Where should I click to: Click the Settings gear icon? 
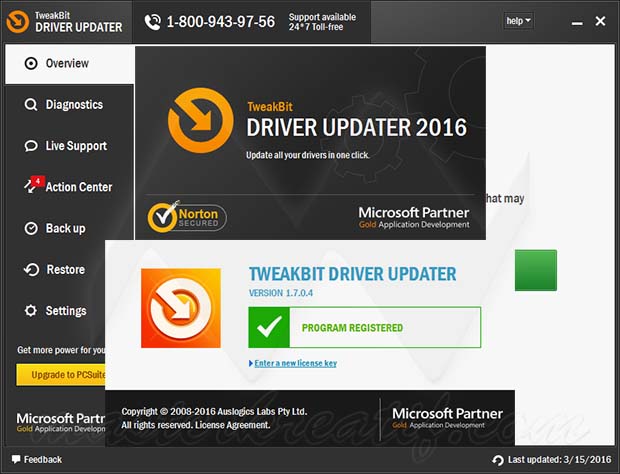(x=31, y=311)
